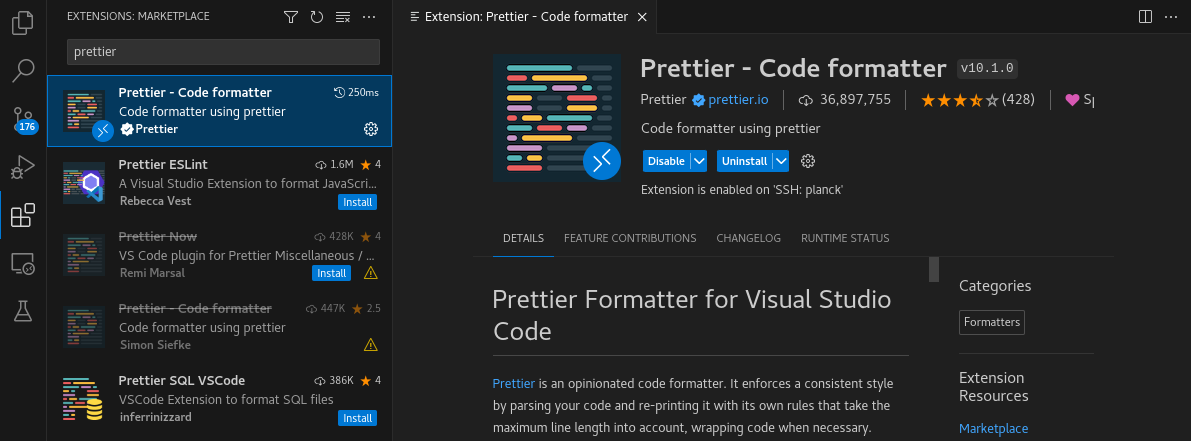
Task: Click the Disable button
Action: coord(666,161)
